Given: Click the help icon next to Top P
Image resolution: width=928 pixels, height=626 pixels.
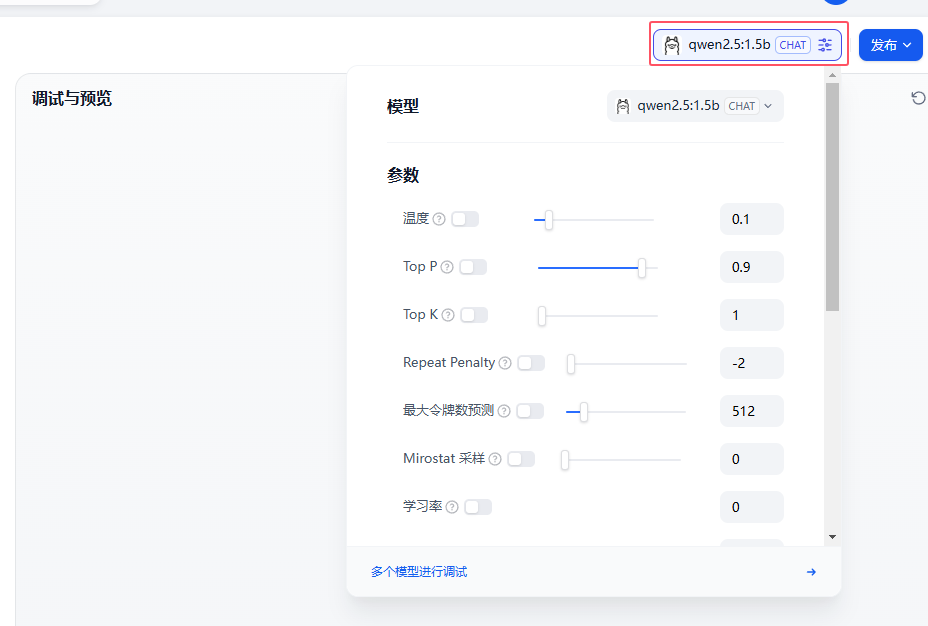Looking at the screenshot, I should click(x=447, y=267).
